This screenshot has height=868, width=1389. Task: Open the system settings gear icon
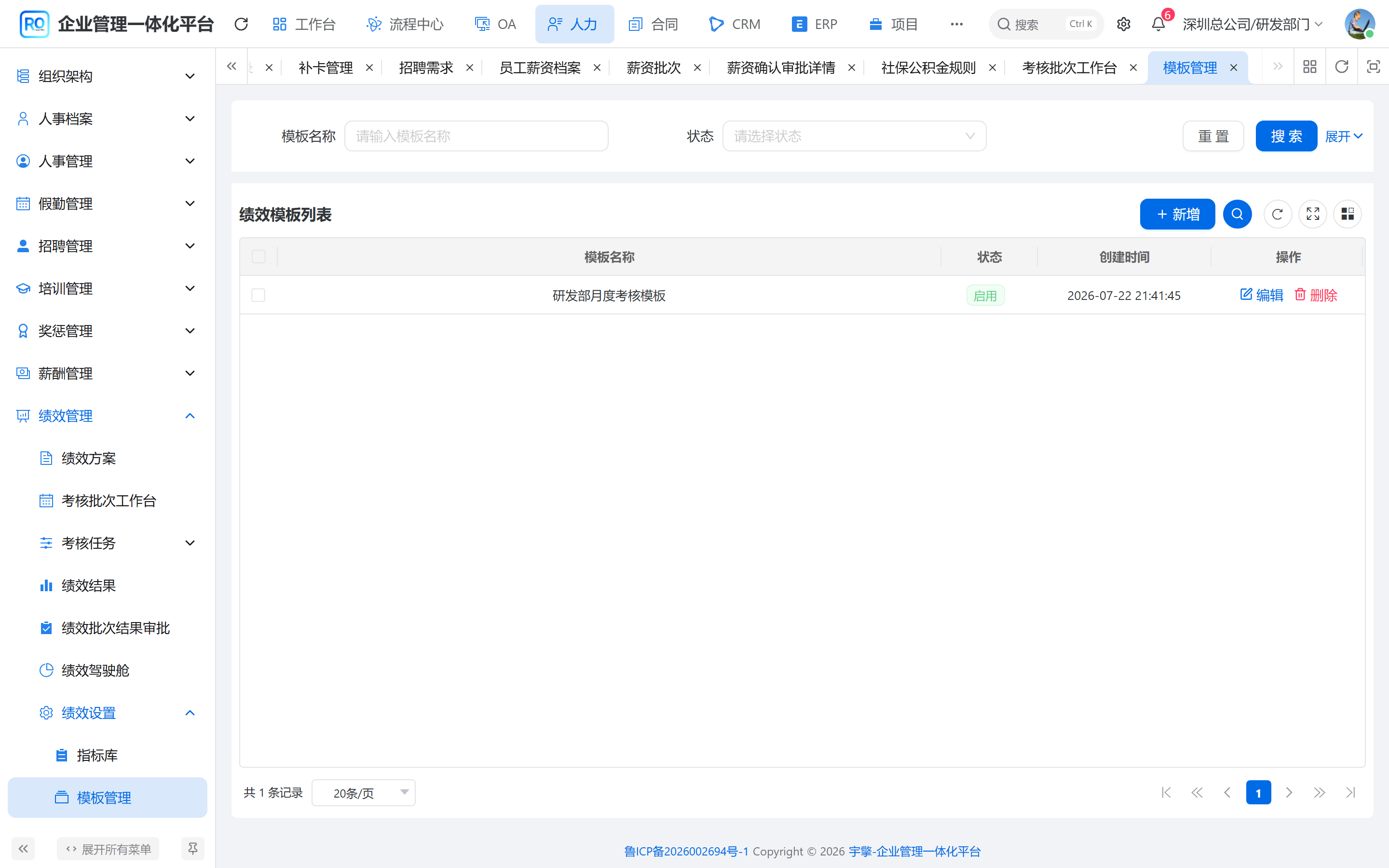pyautogui.click(x=1123, y=24)
